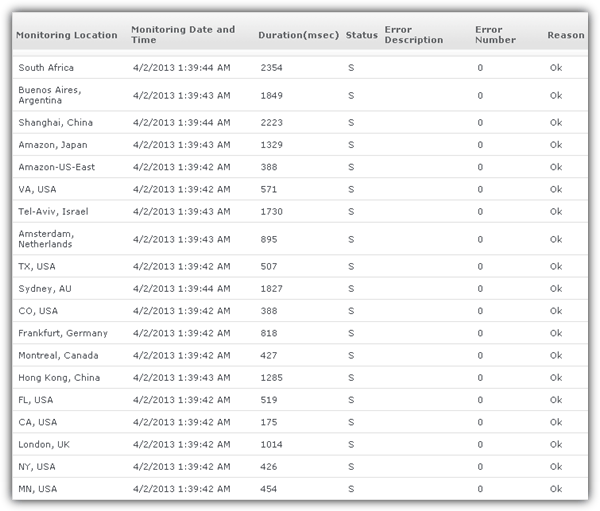Click duration value 507

pyautogui.click(x=269, y=266)
